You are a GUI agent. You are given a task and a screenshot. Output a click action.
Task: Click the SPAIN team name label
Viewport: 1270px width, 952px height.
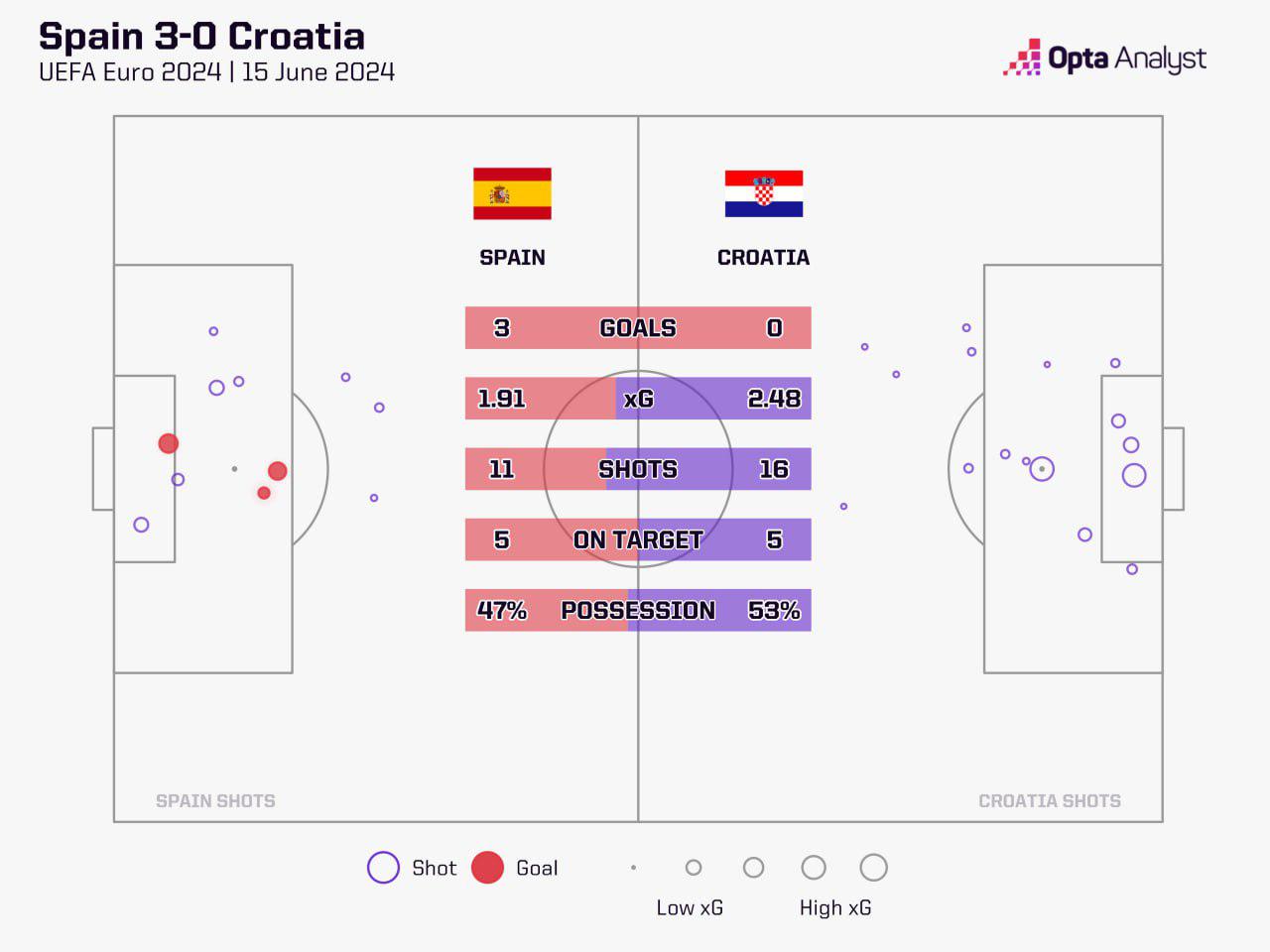[x=512, y=258]
